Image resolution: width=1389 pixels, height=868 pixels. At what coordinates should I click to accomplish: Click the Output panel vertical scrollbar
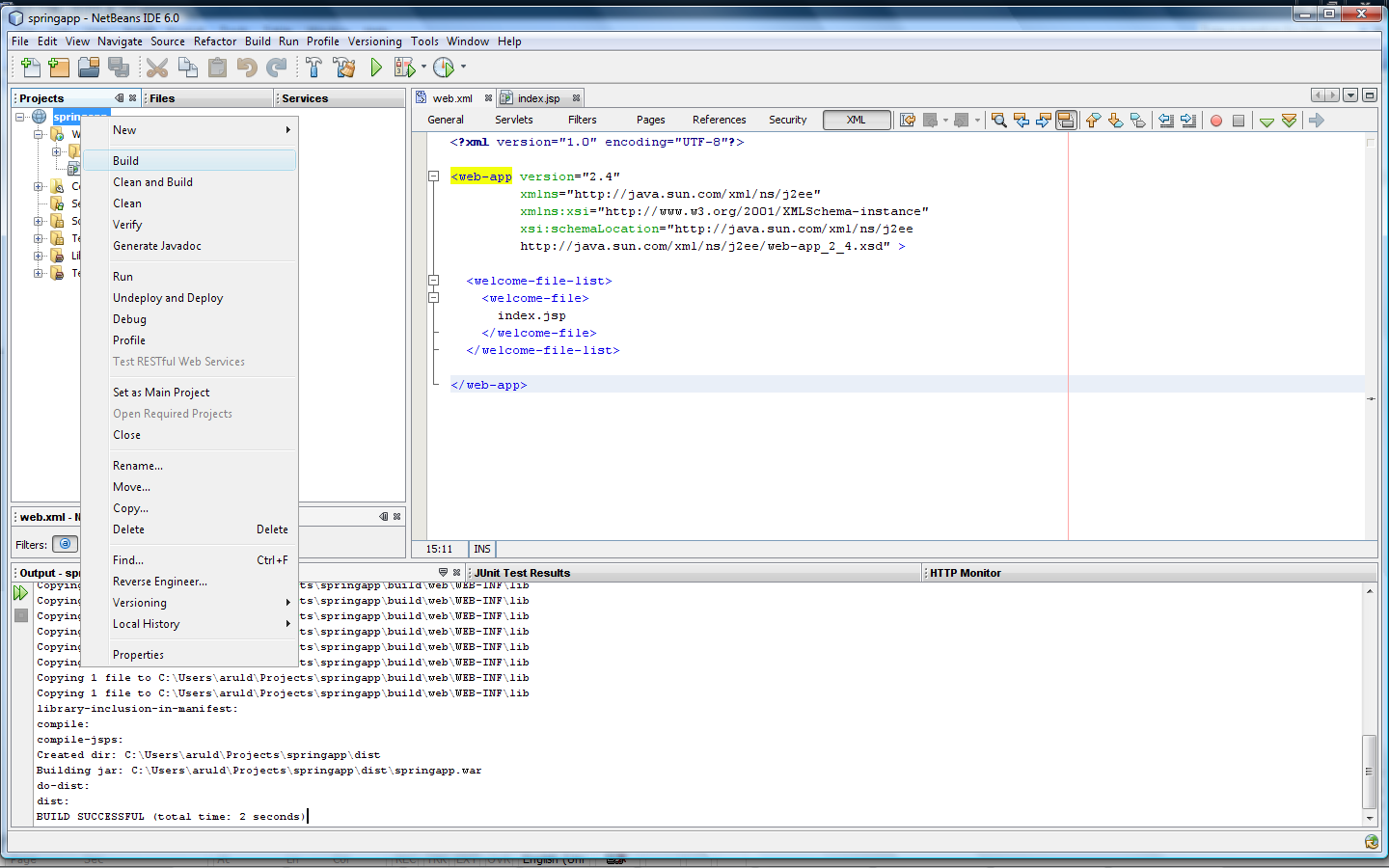1369,771
